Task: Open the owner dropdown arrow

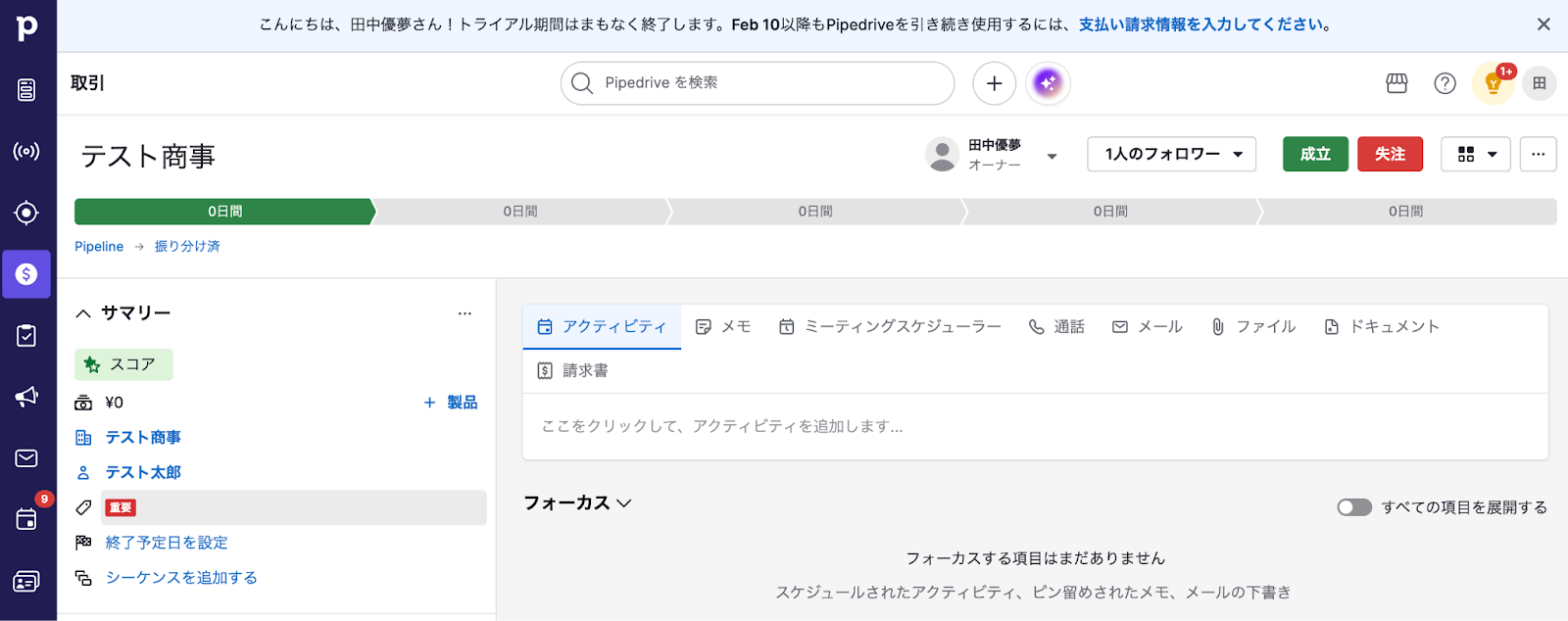Action: click(x=1052, y=156)
